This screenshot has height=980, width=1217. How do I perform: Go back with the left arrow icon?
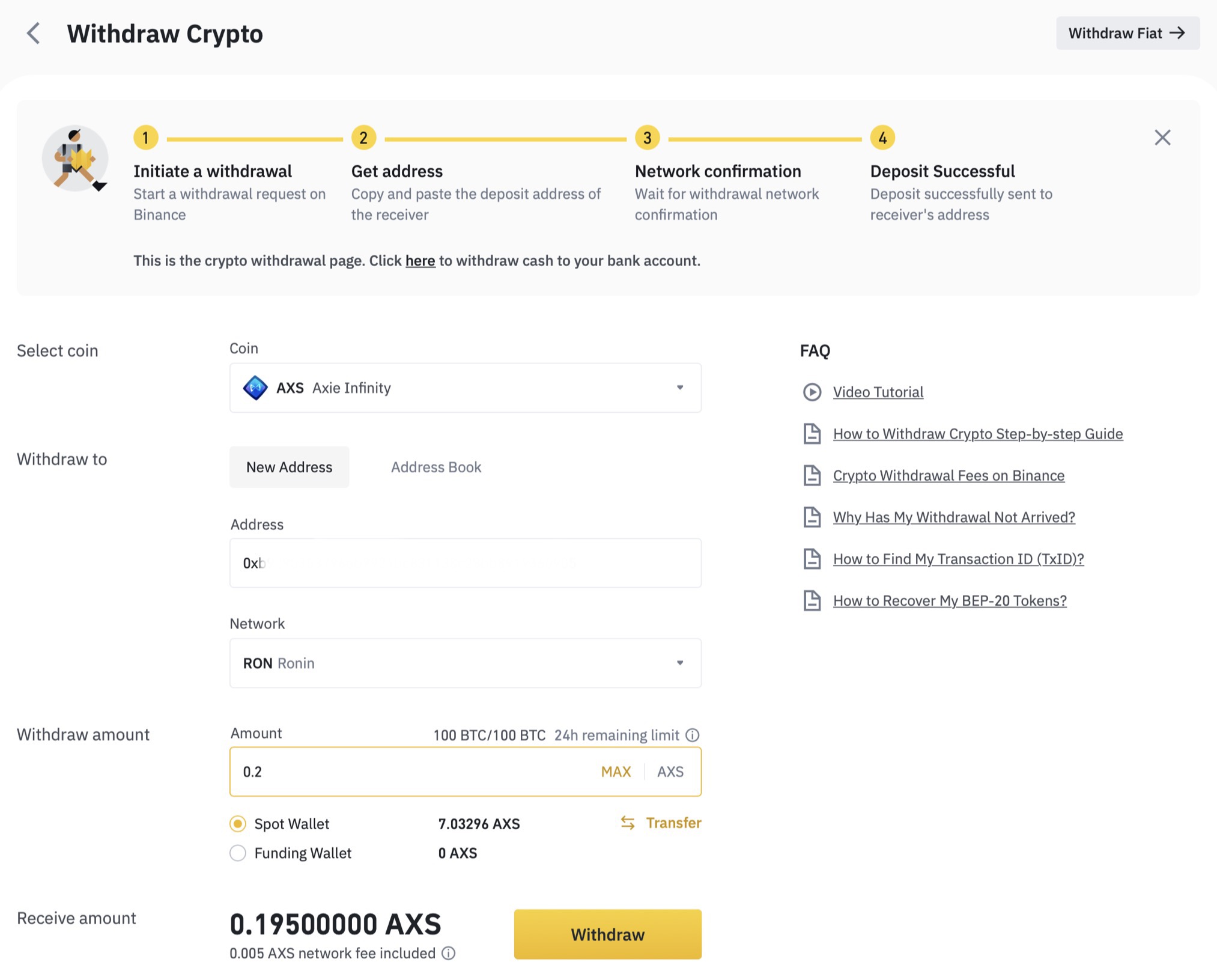[34, 34]
